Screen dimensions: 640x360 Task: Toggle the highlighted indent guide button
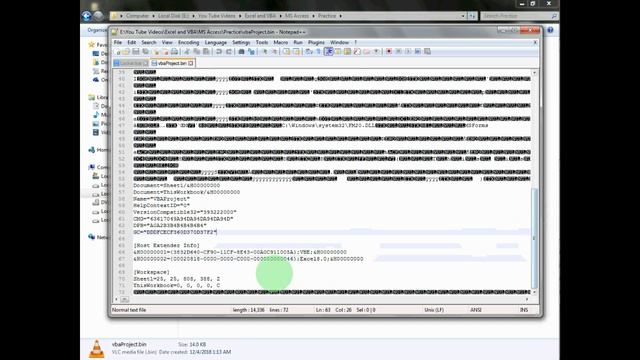(329, 51)
